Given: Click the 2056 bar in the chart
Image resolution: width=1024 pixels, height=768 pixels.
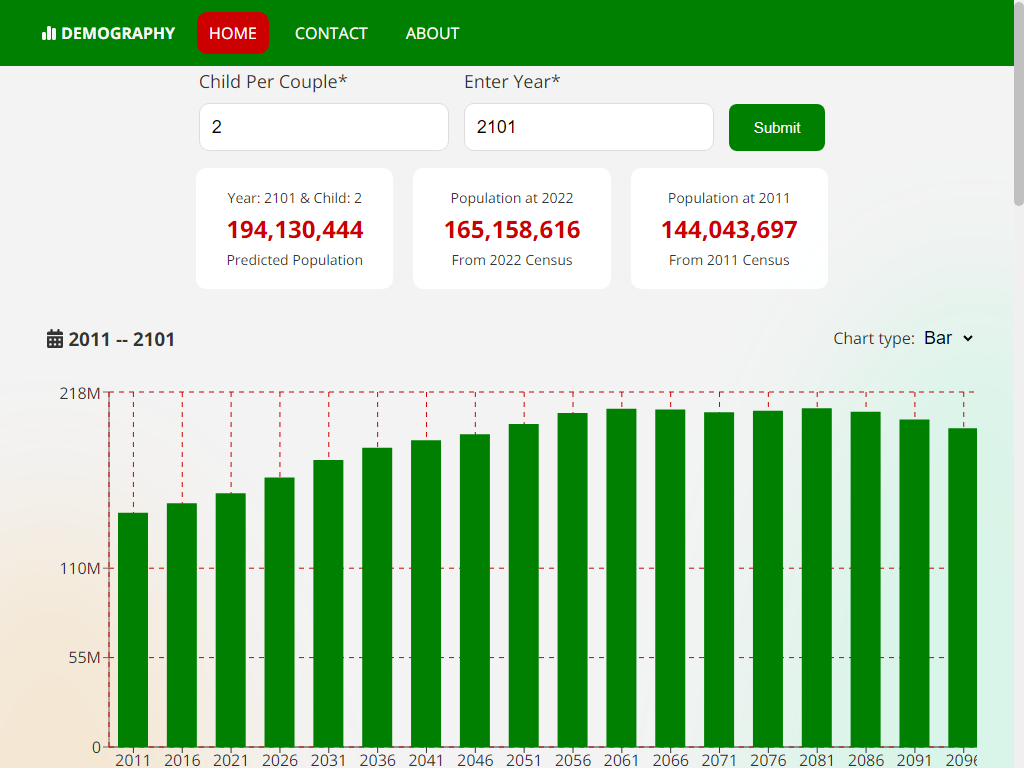Looking at the screenshot, I should 573,580.
